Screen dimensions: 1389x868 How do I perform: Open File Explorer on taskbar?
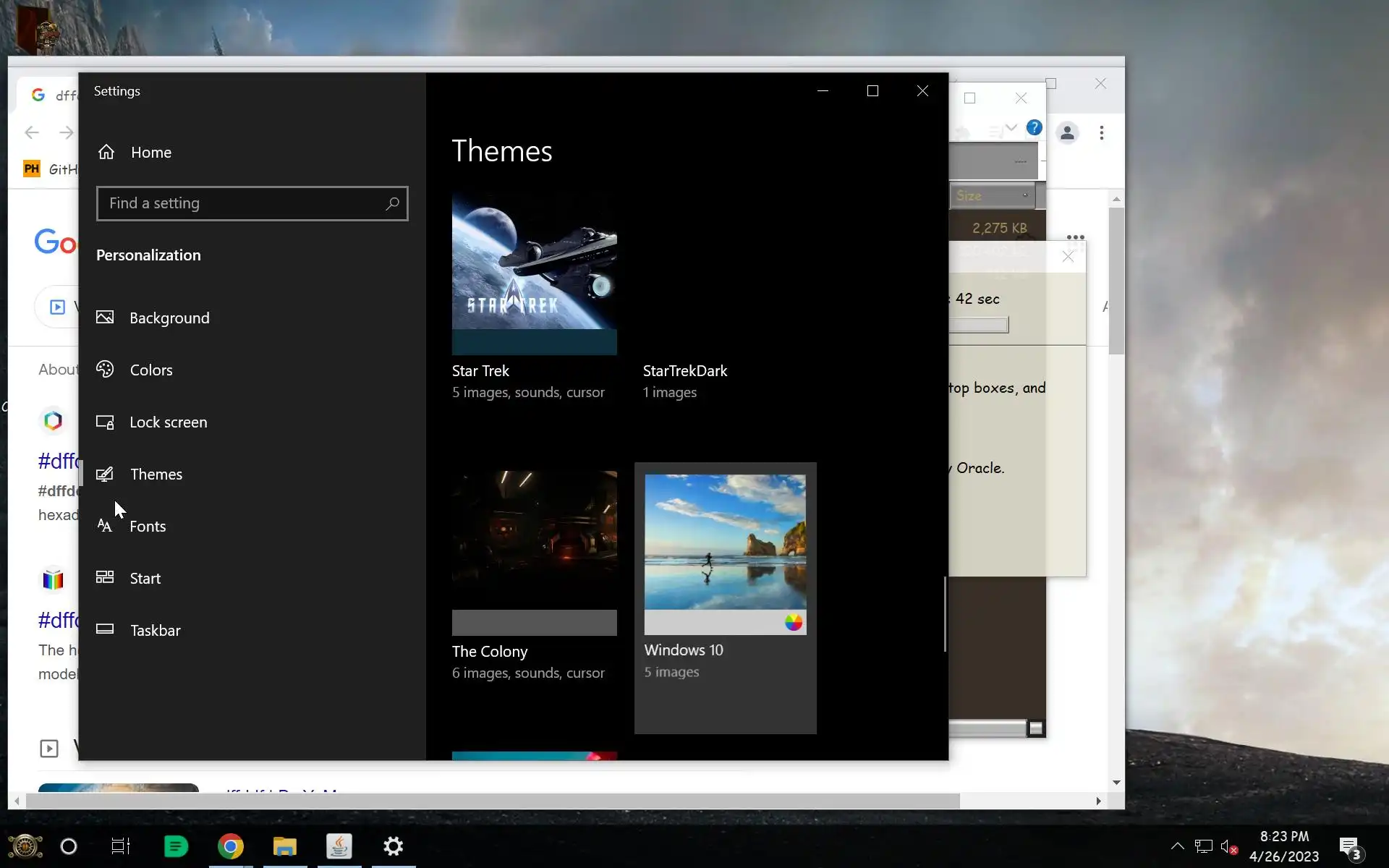tap(285, 846)
